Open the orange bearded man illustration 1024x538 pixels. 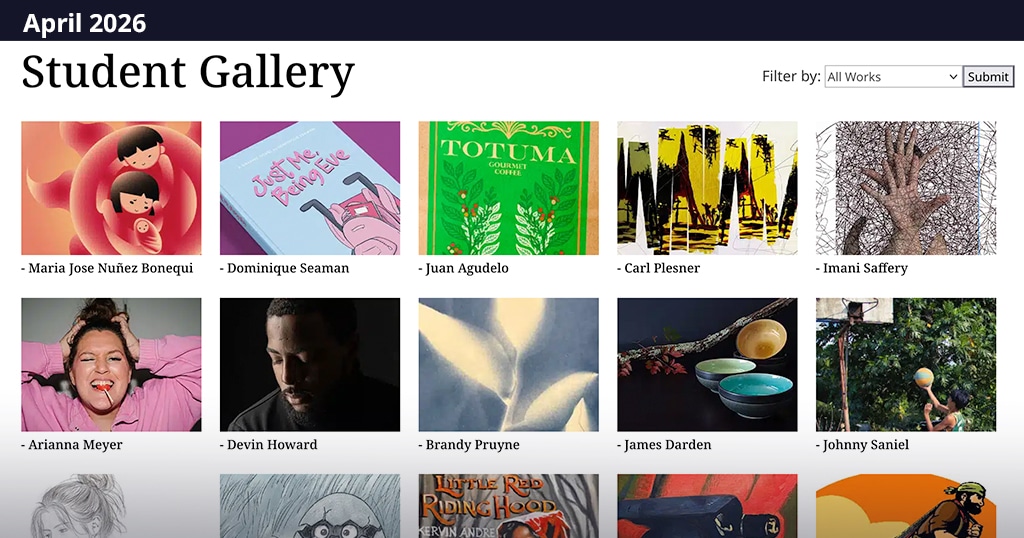point(906,506)
